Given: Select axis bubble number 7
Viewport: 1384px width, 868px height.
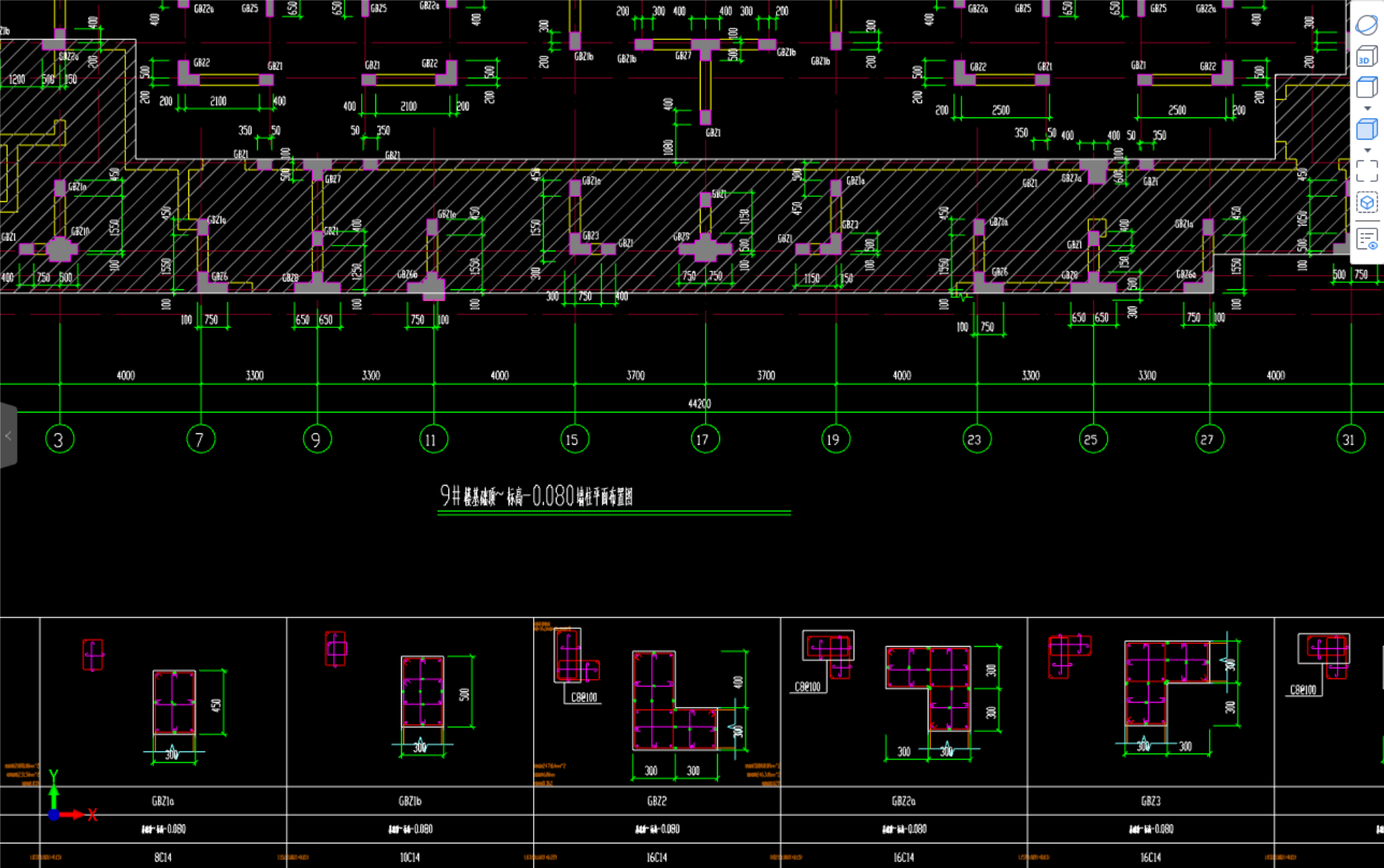Looking at the screenshot, I should click(x=201, y=439).
